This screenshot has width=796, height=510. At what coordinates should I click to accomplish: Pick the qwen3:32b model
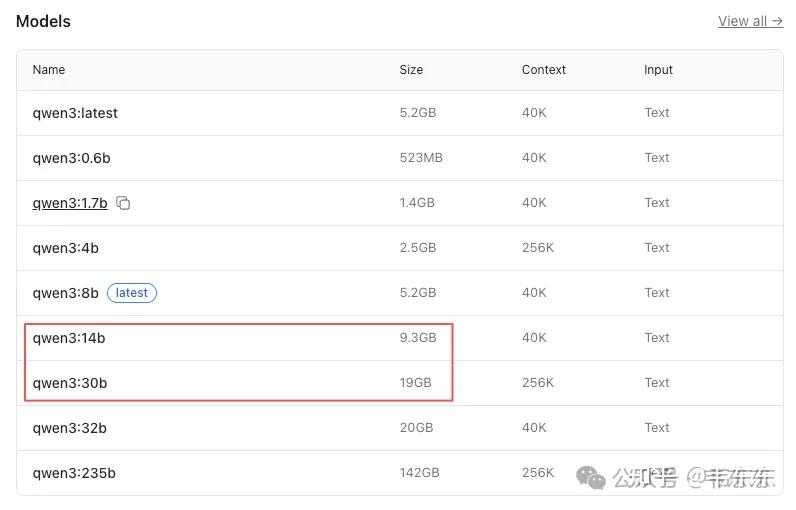[x=70, y=428]
